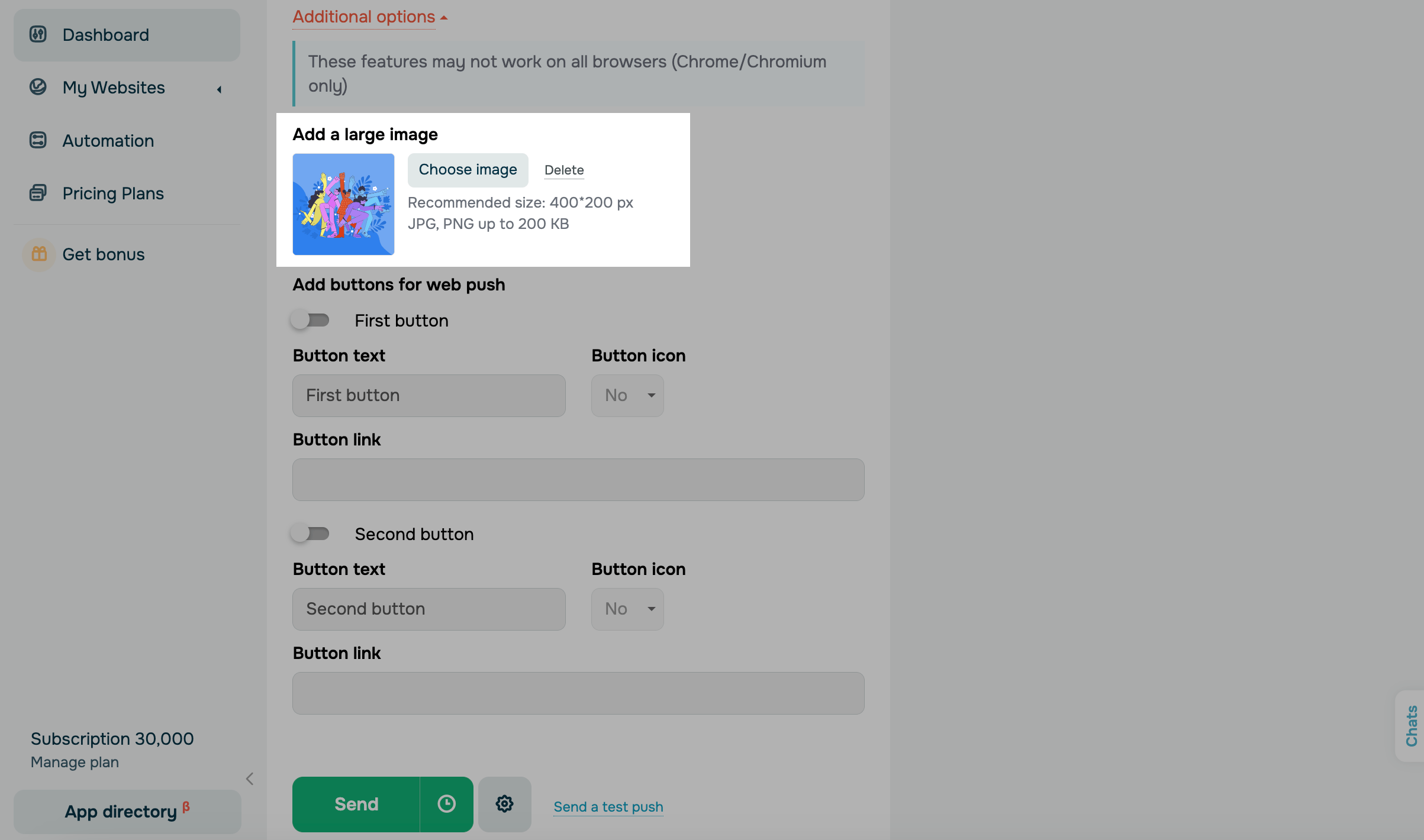Click the uploaded large image thumbnail
This screenshot has height=840, width=1424.
point(343,204)
